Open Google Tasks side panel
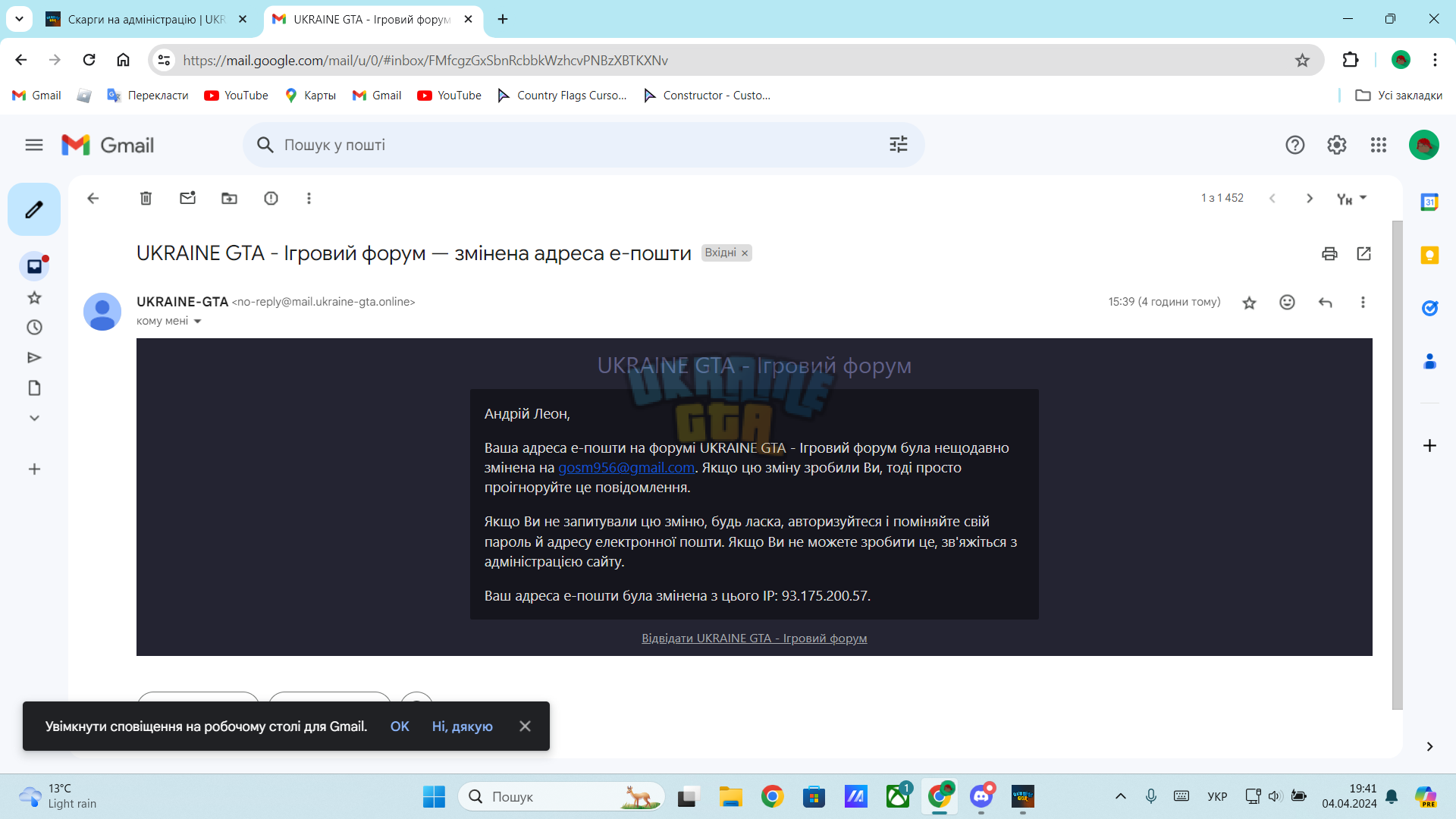The height and width of the screenshot is (819, 1456). click(1429, 309)
